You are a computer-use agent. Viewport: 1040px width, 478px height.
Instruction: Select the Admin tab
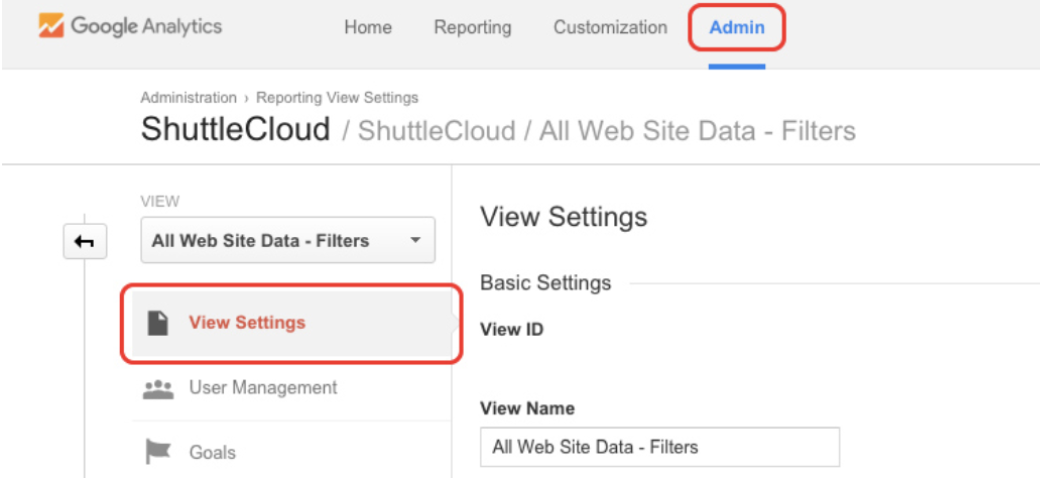click(x=737, y=27)
